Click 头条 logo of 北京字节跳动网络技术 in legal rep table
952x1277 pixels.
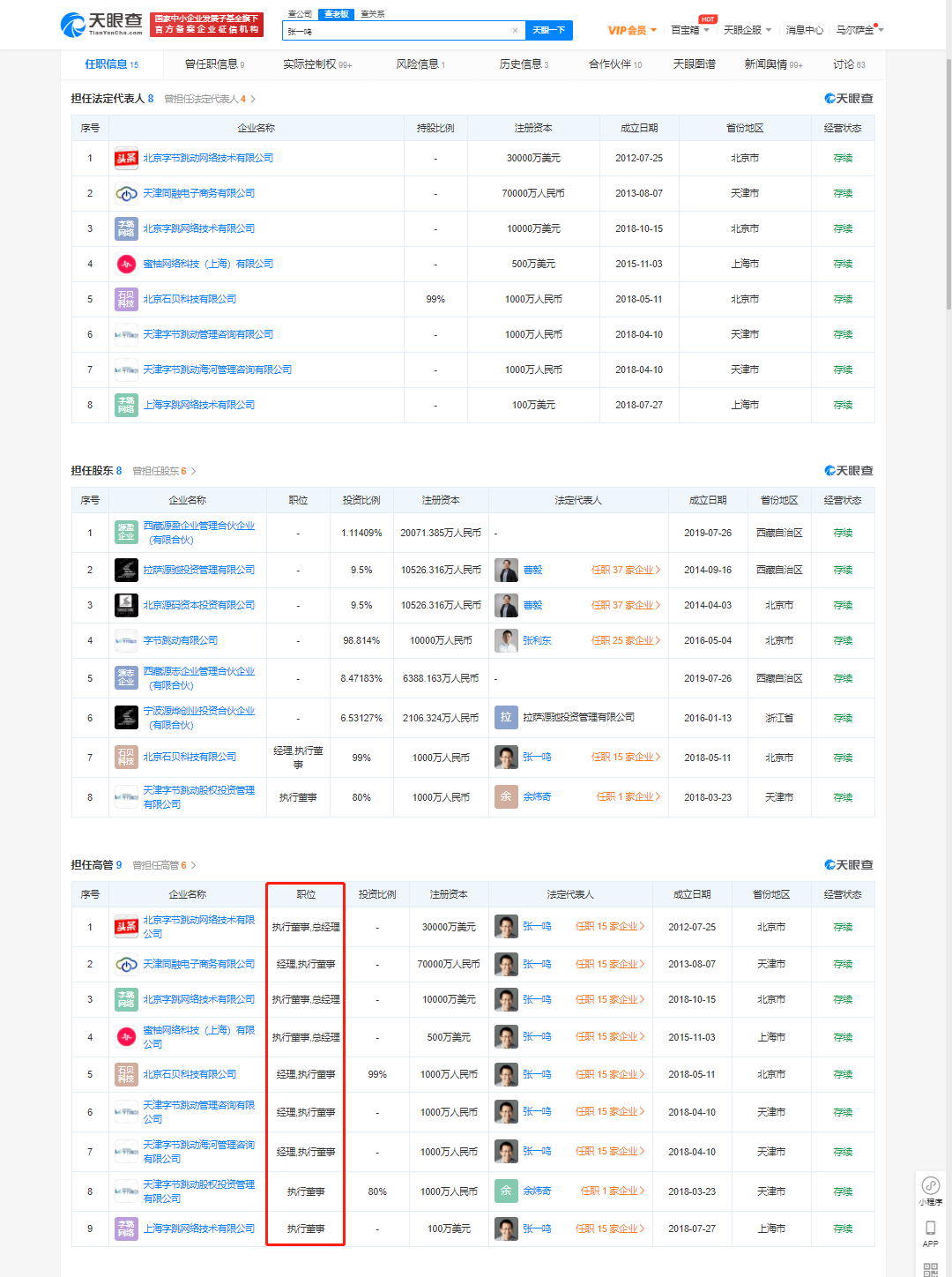coord(126,158)
